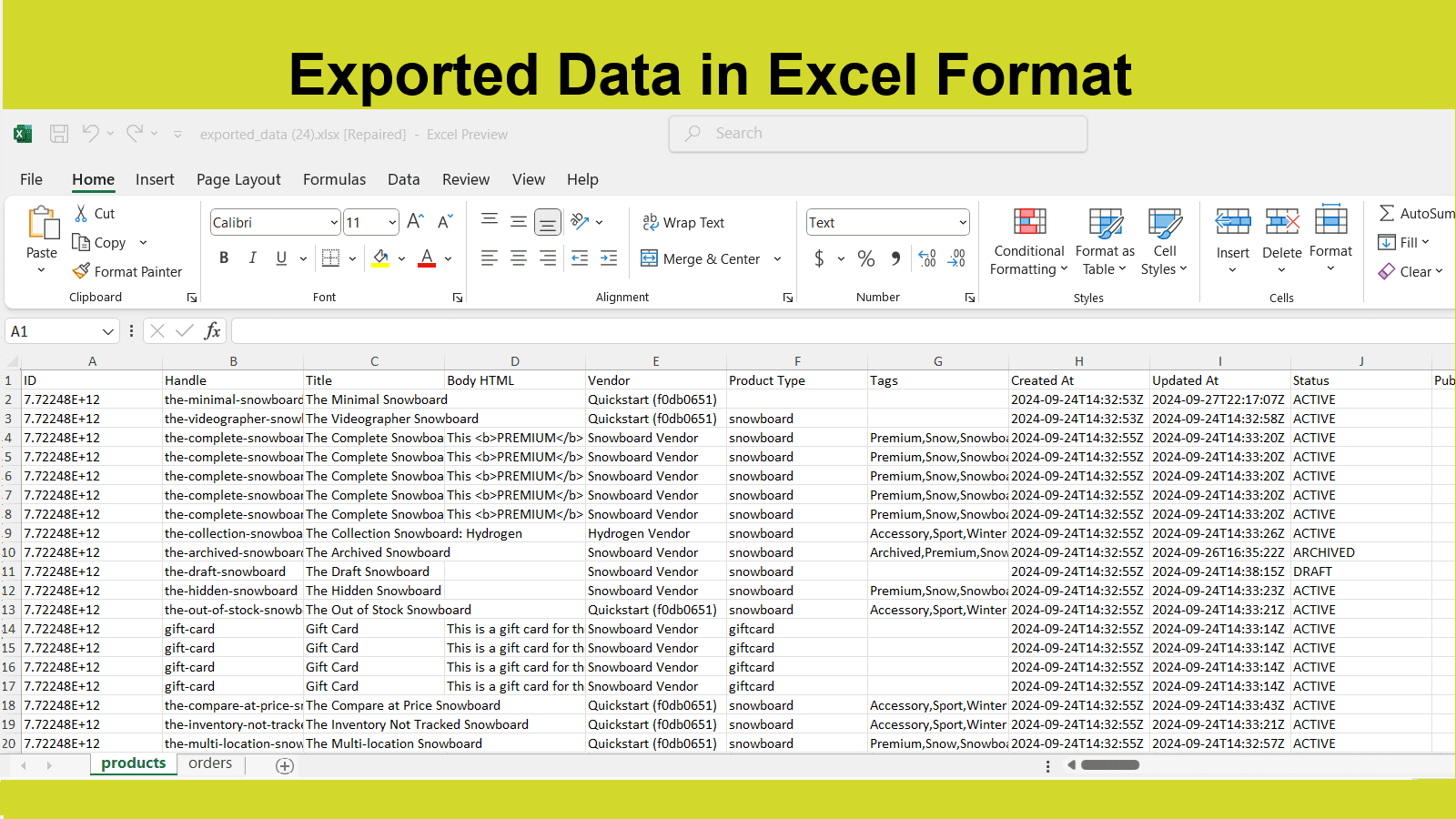Screen dimensions: 1456x819
Task: Click the Percent Style icon
Action: pyautogui.click(x=866, y=259)
